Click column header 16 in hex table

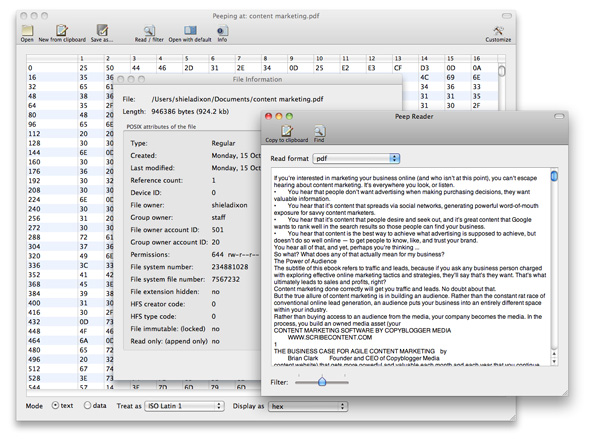click(484, 58)
